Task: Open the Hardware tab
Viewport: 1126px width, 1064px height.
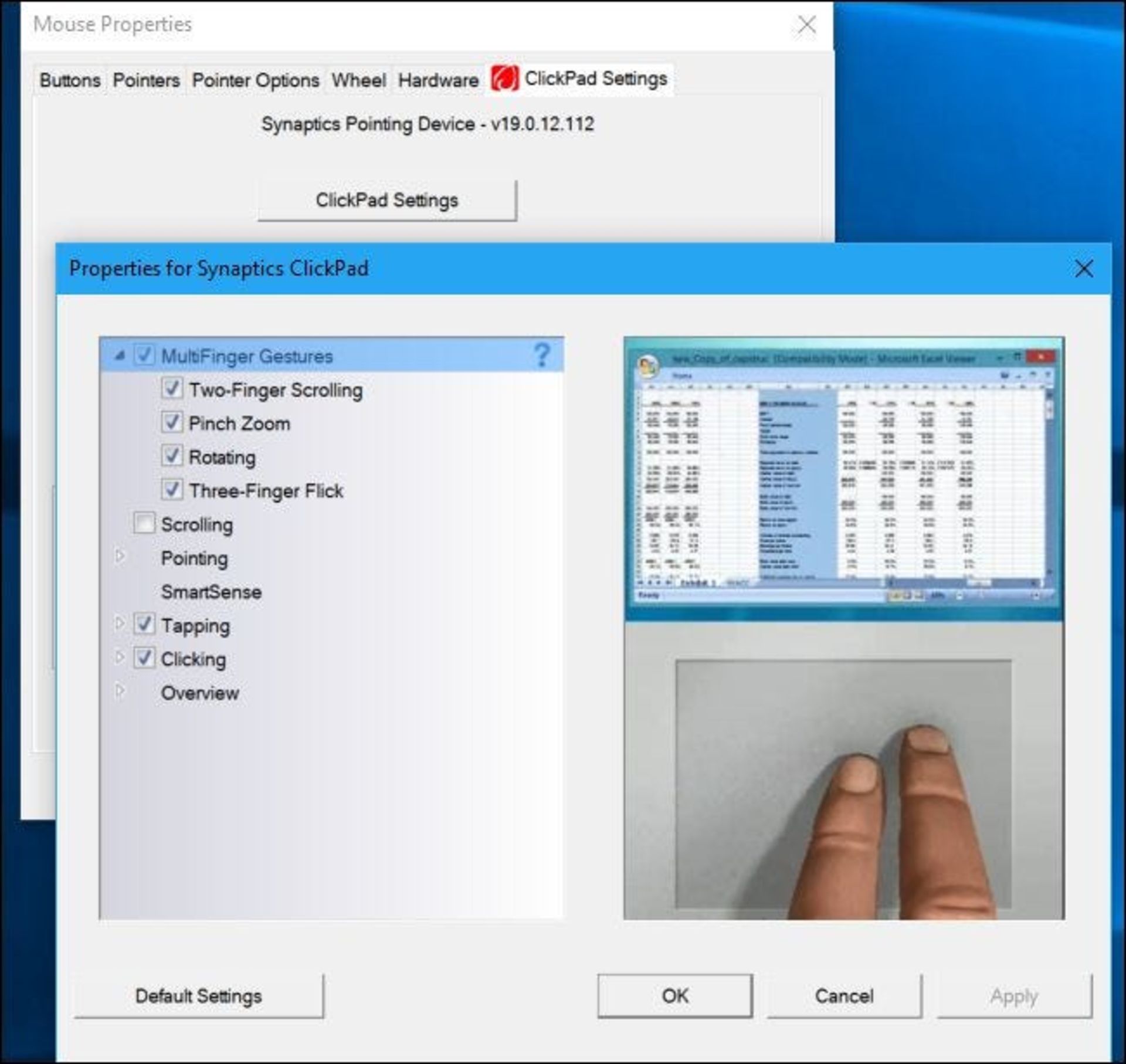Action: pos(437,80)
